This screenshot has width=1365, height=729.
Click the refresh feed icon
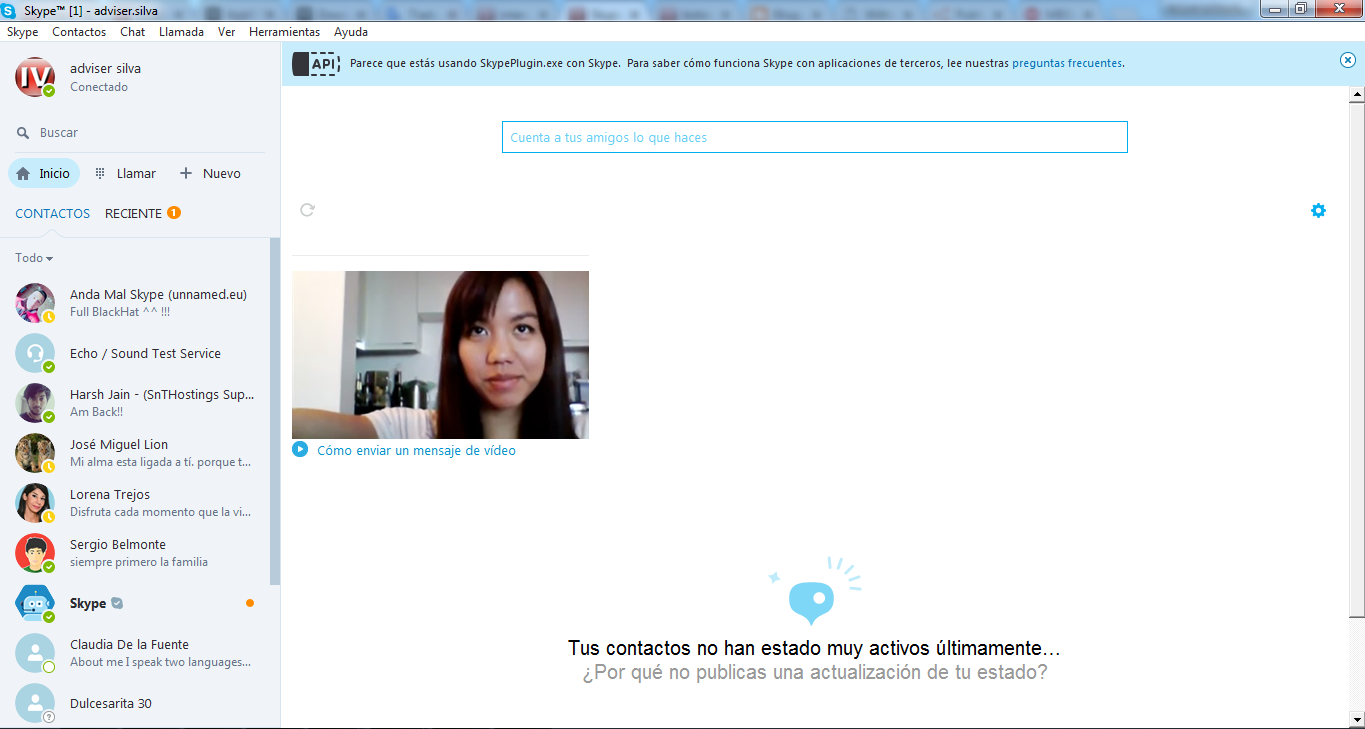[x=308, y=210]
